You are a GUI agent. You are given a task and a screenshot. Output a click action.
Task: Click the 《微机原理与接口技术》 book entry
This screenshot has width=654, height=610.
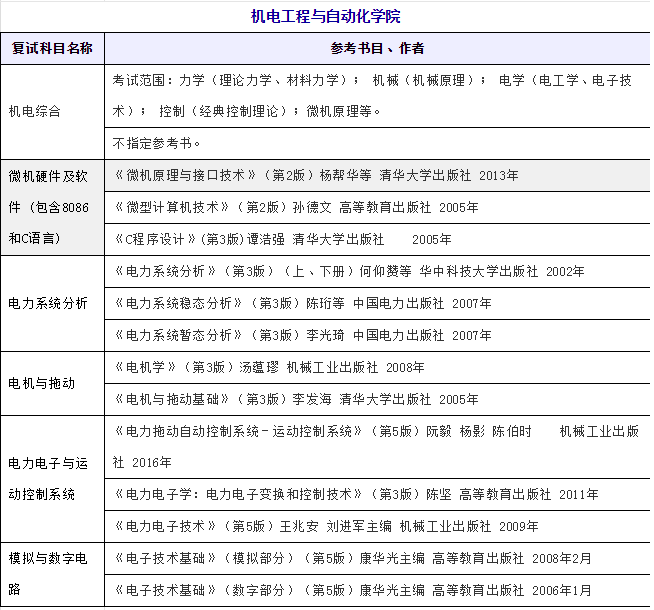coord(316,175)
